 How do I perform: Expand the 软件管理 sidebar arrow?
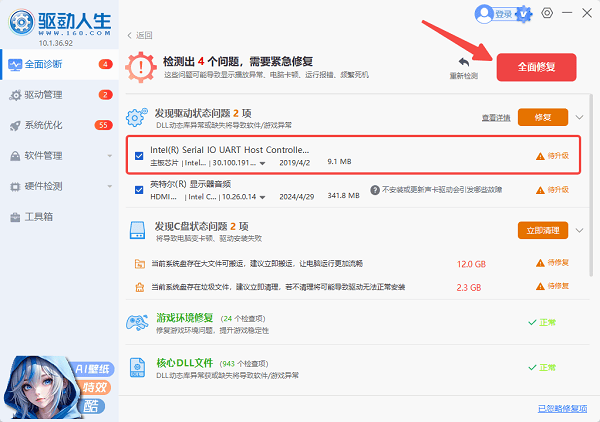(110, 156)
